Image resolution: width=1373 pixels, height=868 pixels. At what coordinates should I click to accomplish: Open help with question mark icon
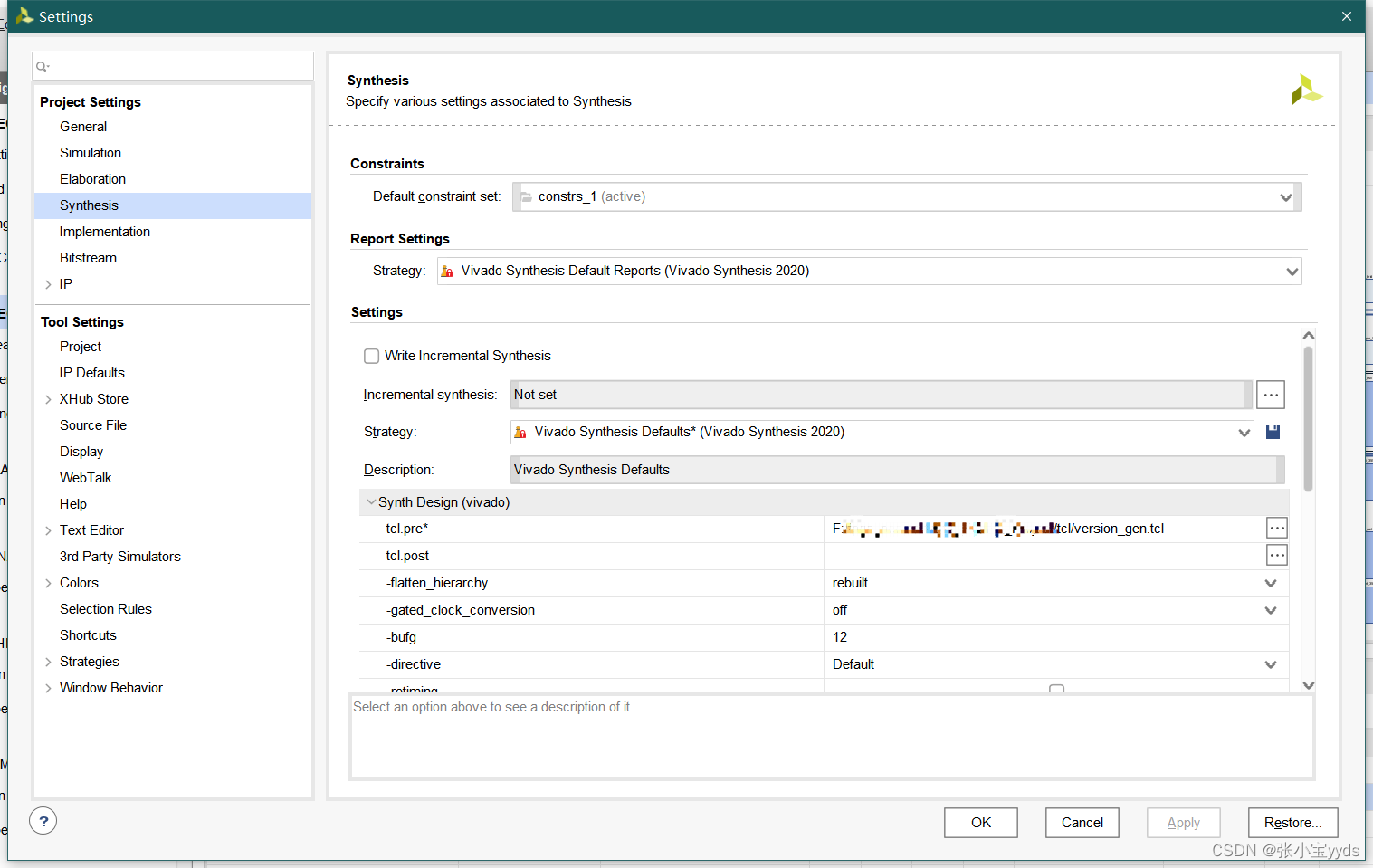[x=43, y=821]
